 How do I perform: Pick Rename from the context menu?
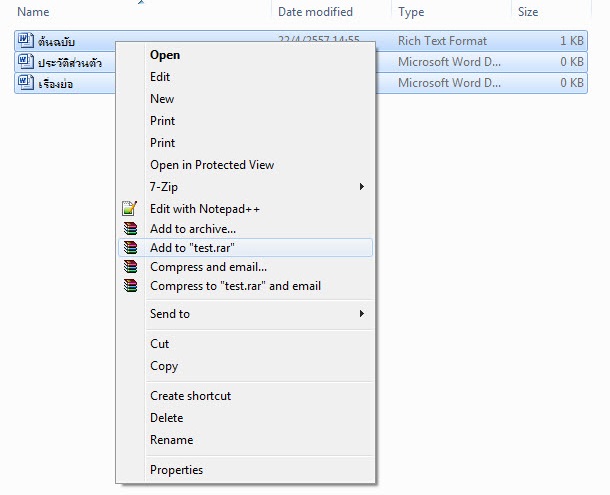click(x=171, y=440)
